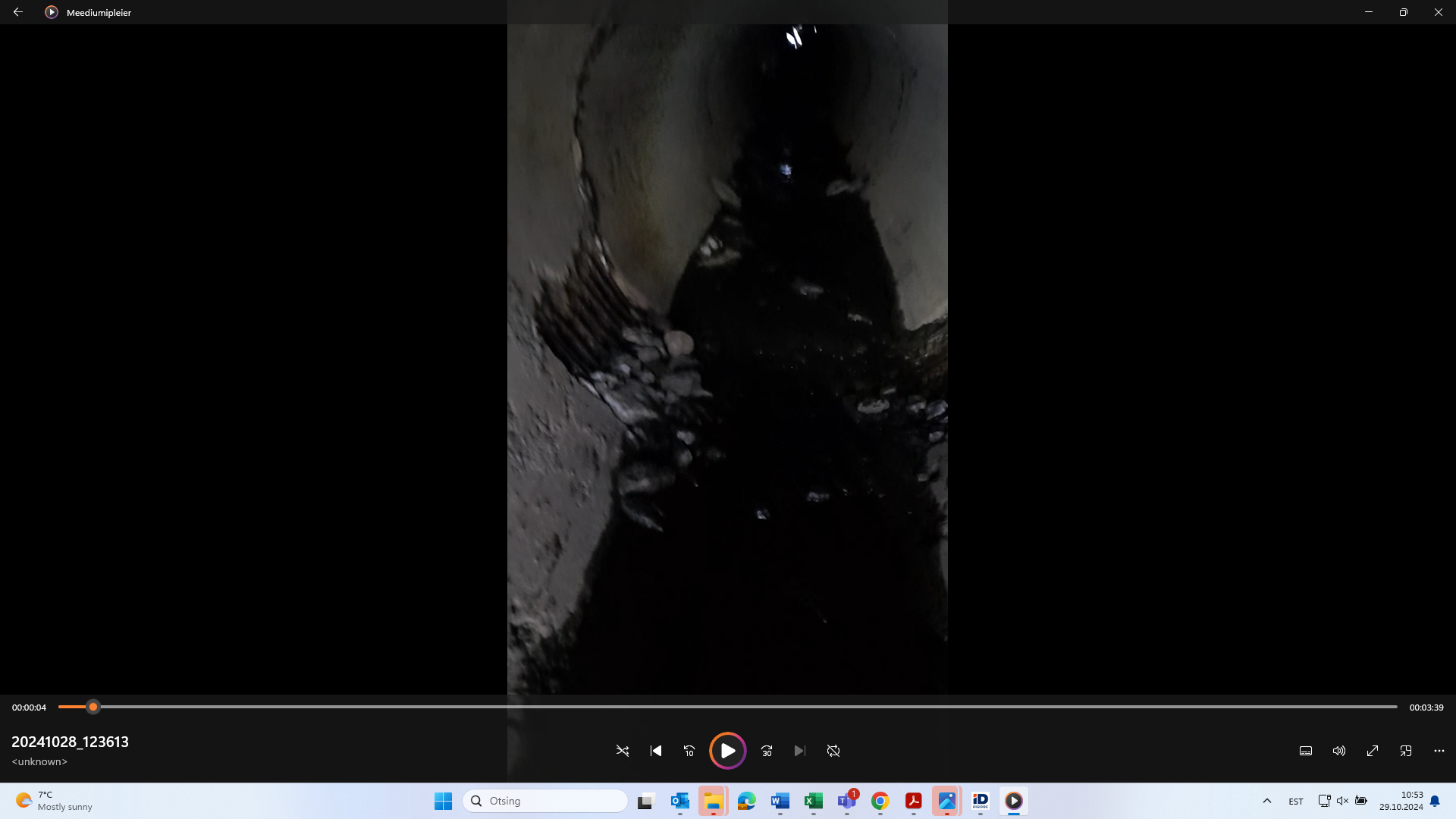Viewport: 1456px width, 819px height.
Task: Skip forward 30 seconds
Action: click(x=767, y=751)
